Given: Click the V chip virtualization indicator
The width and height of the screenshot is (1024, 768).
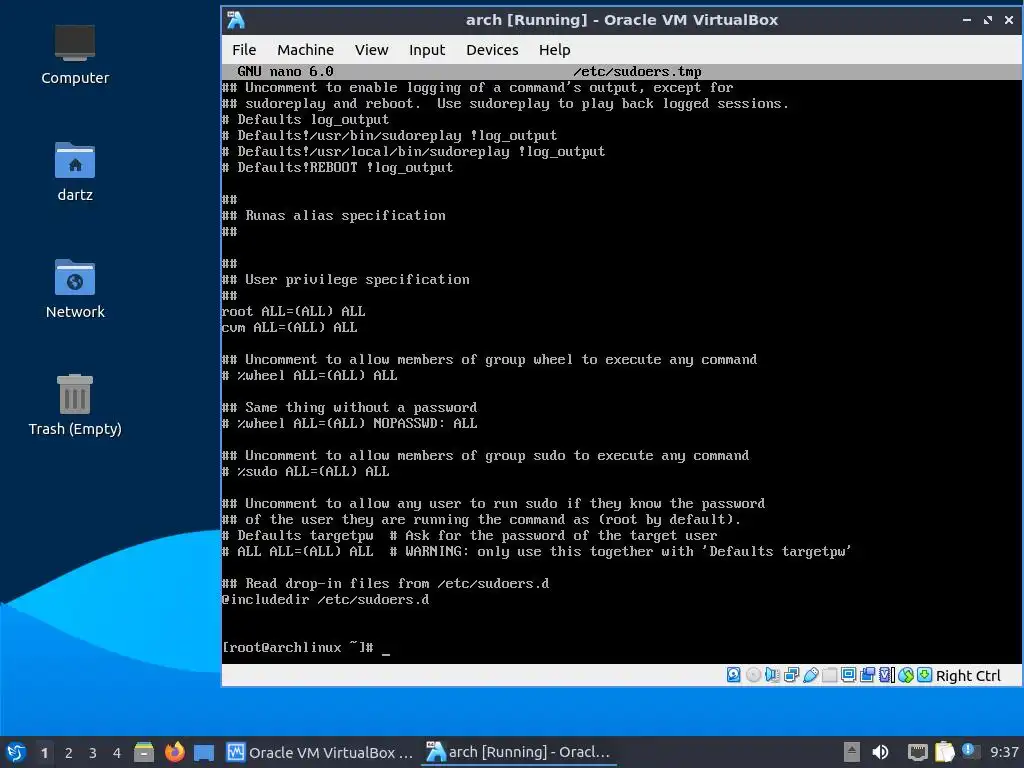Looking at the screenshot, I should tap(886, 675).
